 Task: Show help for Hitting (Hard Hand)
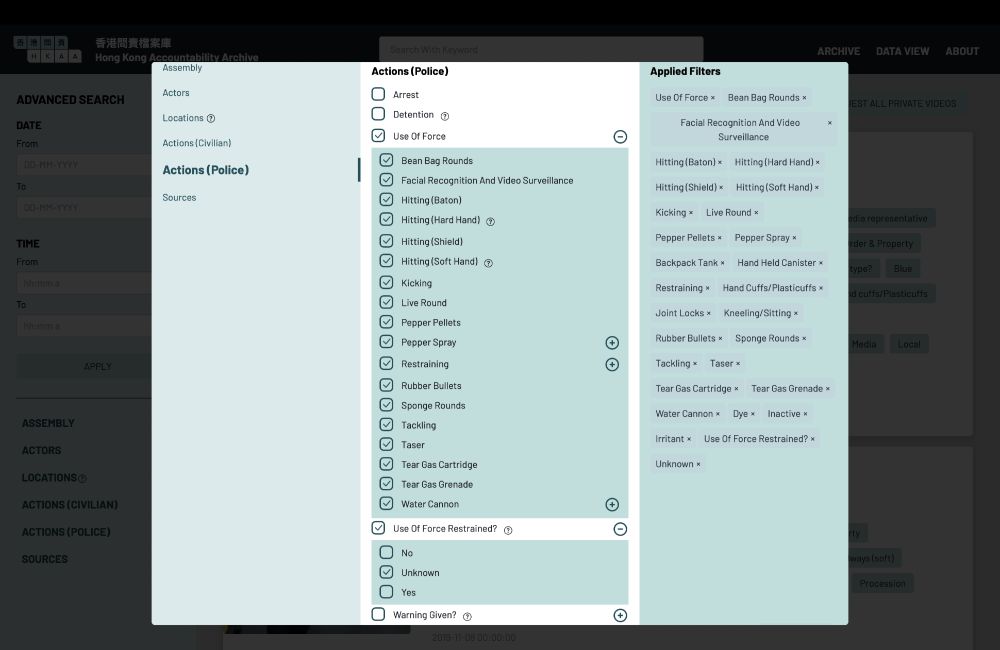coord(490,222)
